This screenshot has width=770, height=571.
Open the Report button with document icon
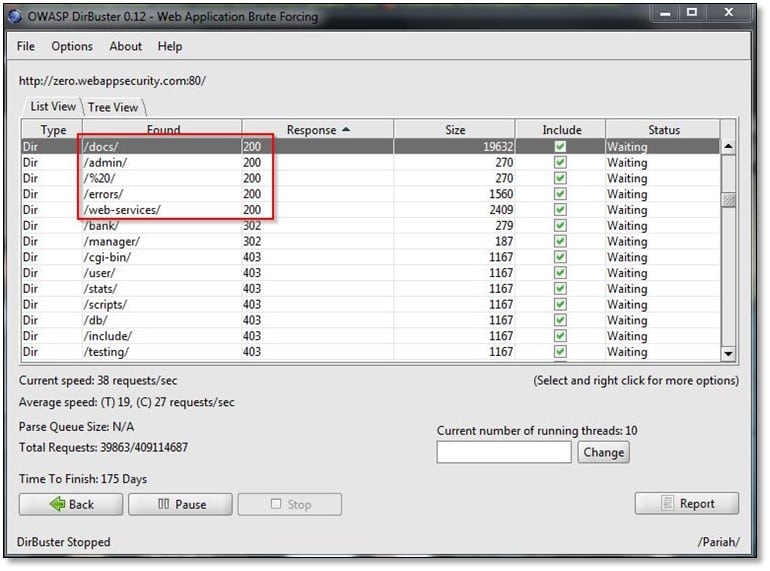click(x=687, y=504)
